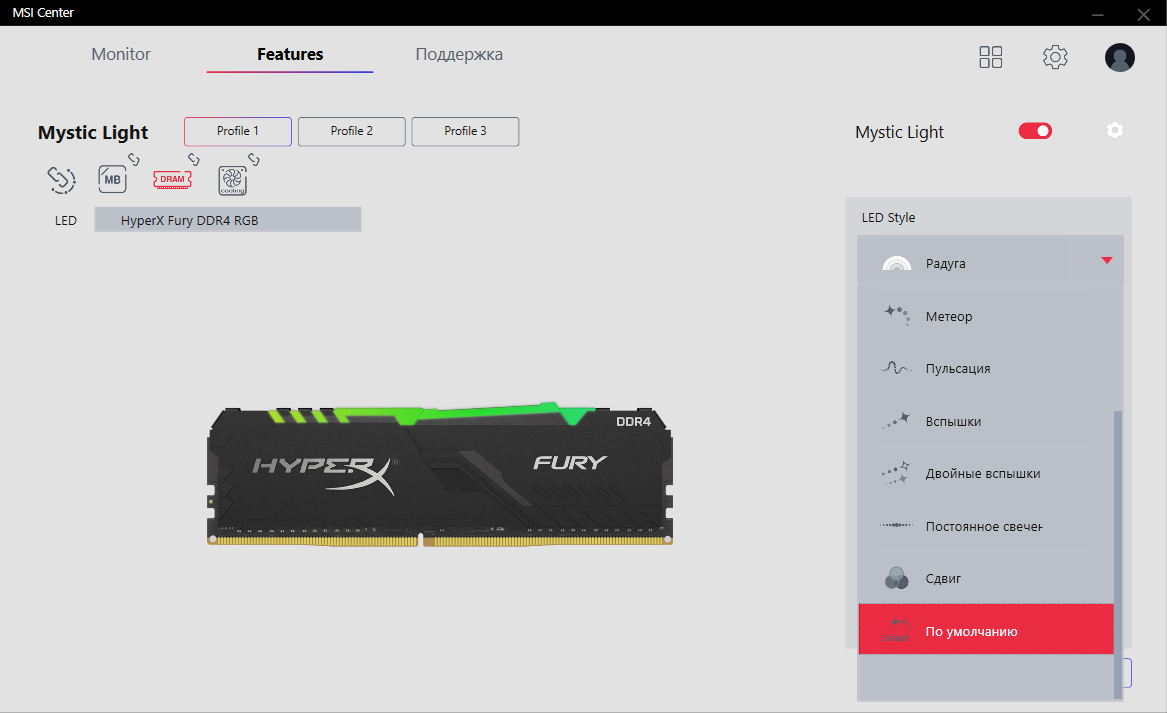Toggle the link icon above MB
This screenshot has height=713, width=1167.
[133, 159]
